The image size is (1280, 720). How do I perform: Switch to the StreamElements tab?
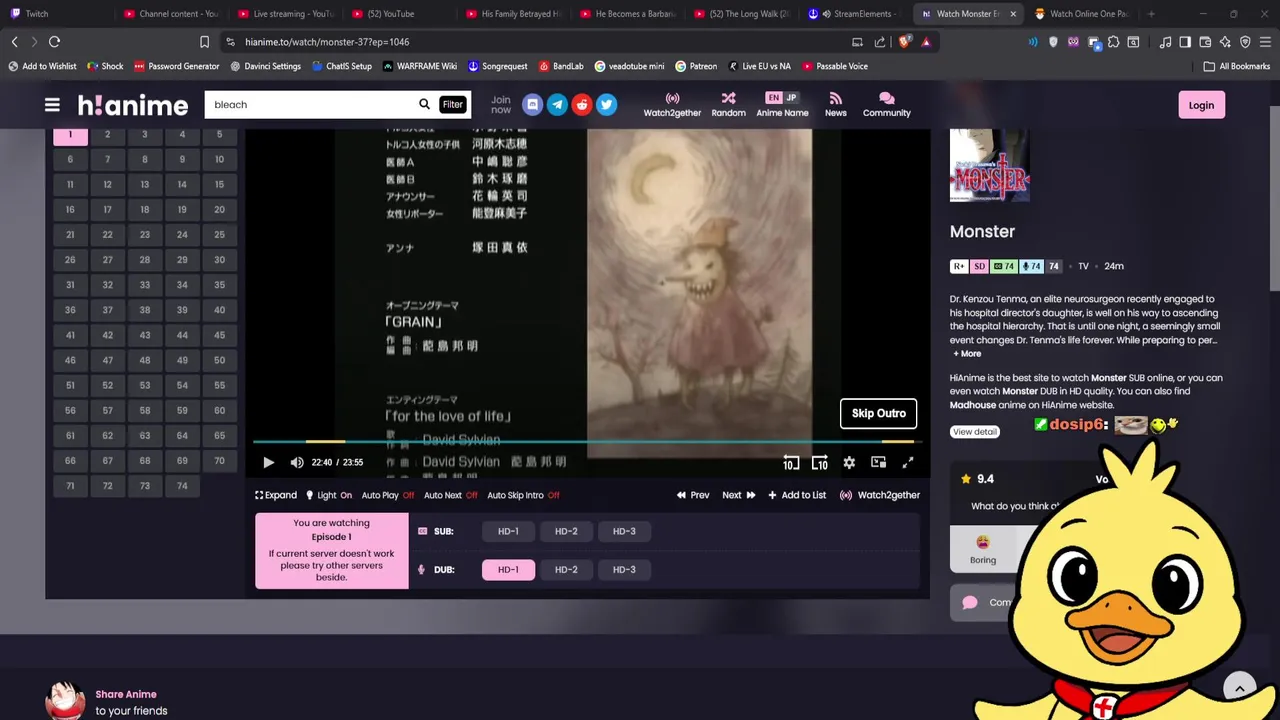(x=855, y=14)
